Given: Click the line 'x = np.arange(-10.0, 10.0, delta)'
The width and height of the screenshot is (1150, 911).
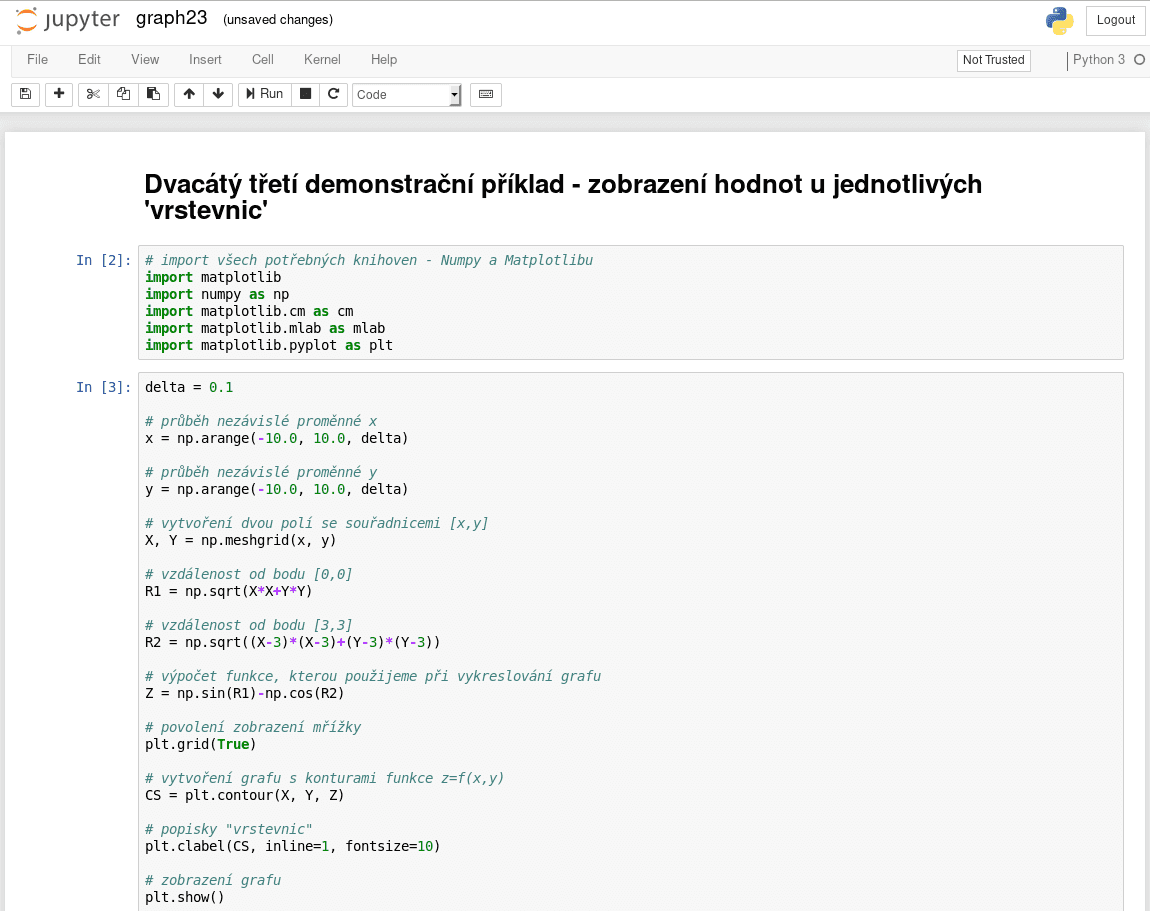Looking at the screenshot, I should click(x=276, y=439).
